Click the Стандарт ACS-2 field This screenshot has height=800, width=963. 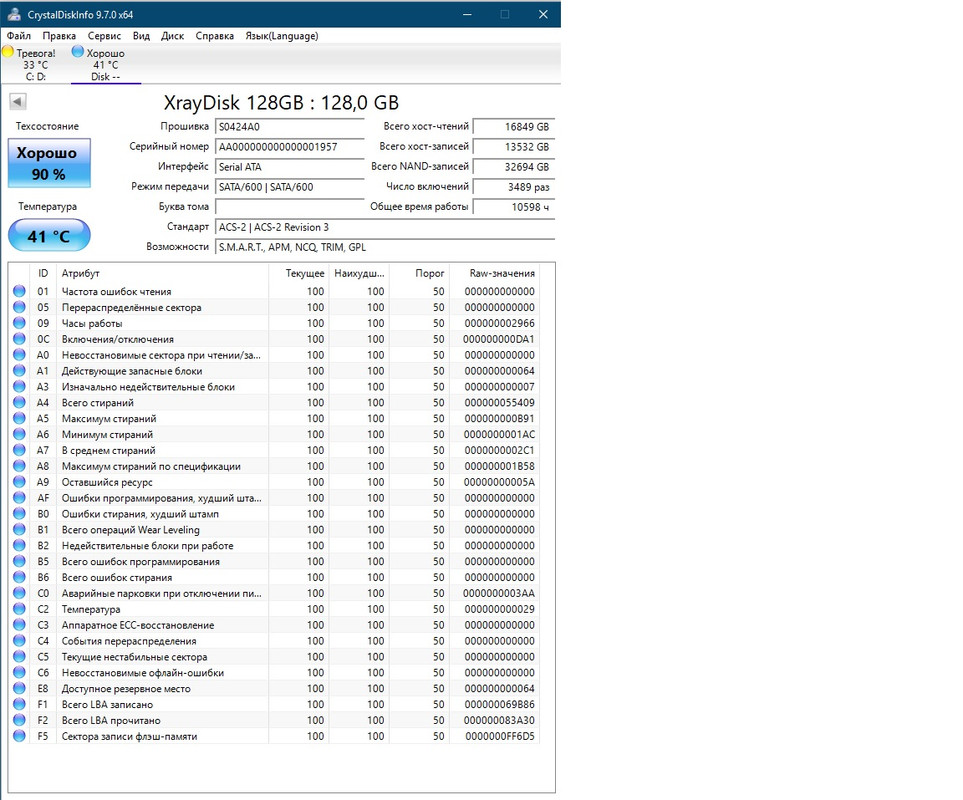click(385, 227)
